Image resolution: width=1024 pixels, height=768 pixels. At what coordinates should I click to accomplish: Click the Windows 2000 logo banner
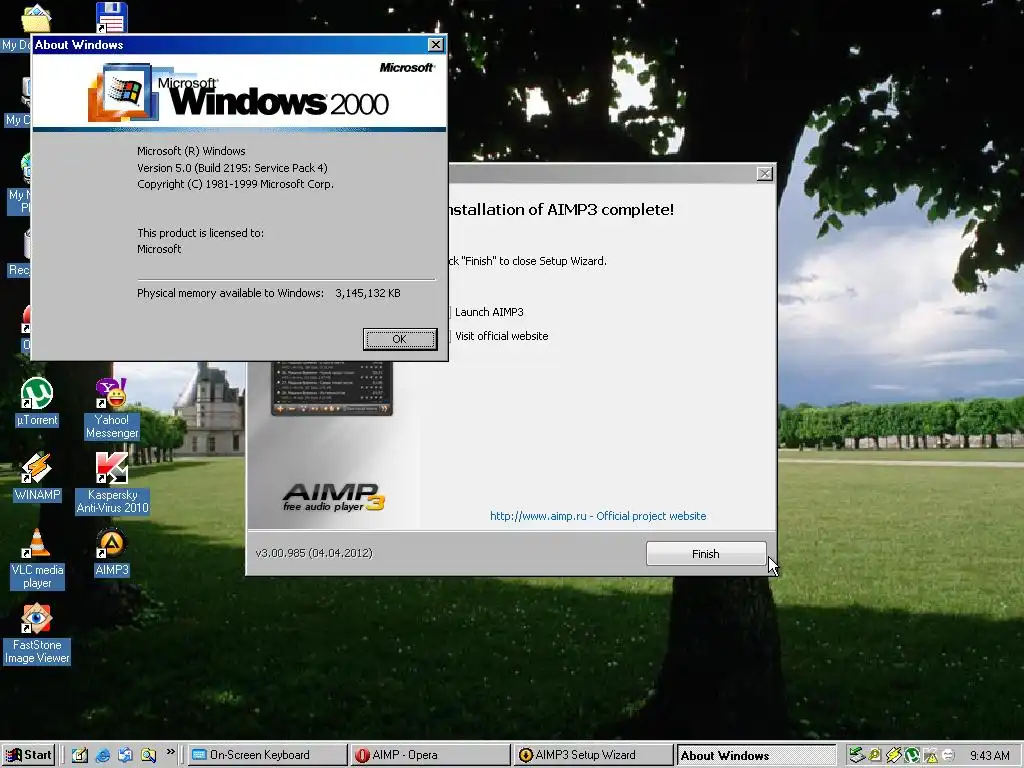pos(239,91)
